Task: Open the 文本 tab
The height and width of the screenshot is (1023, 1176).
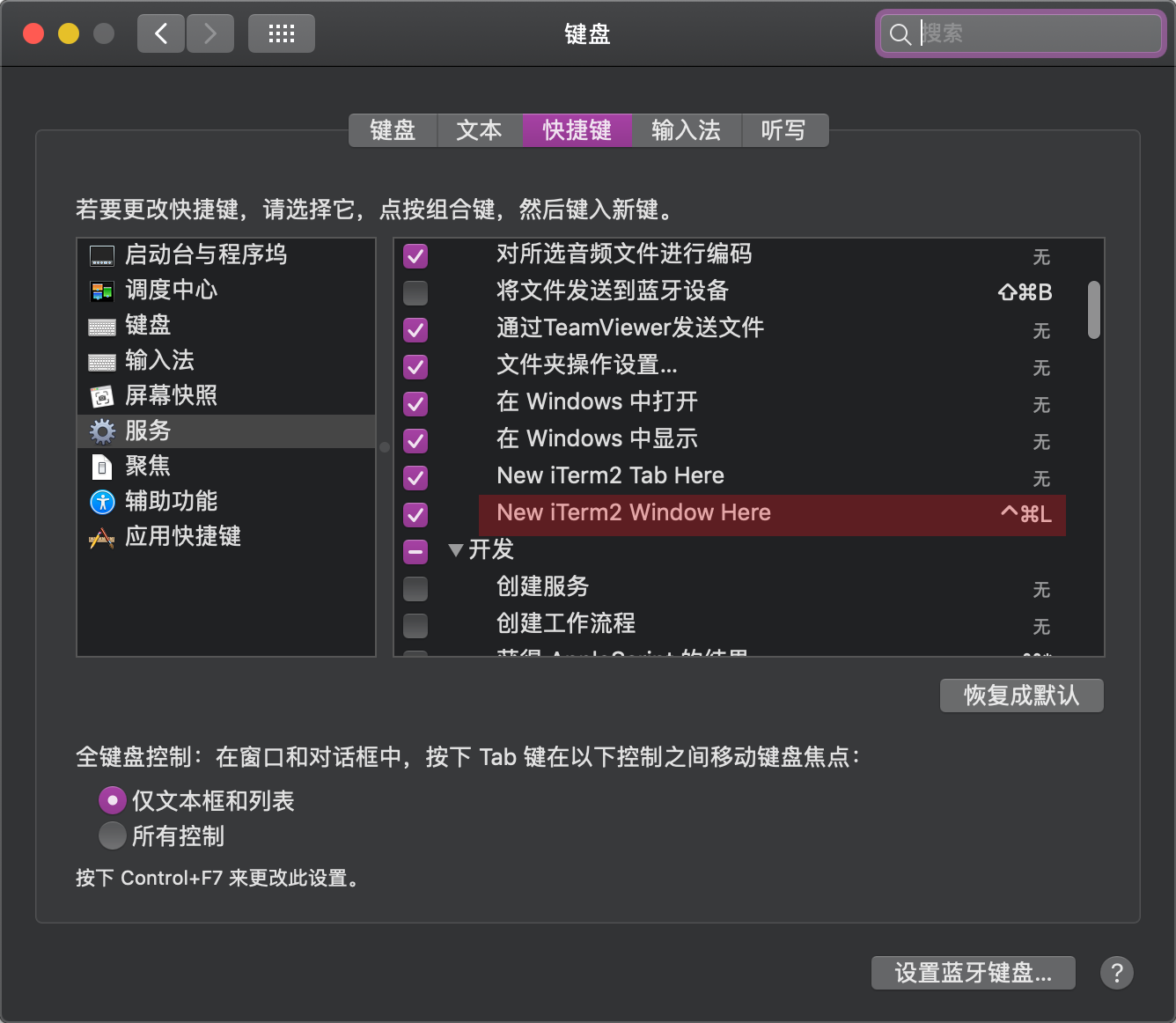Action: click(479, 130)
